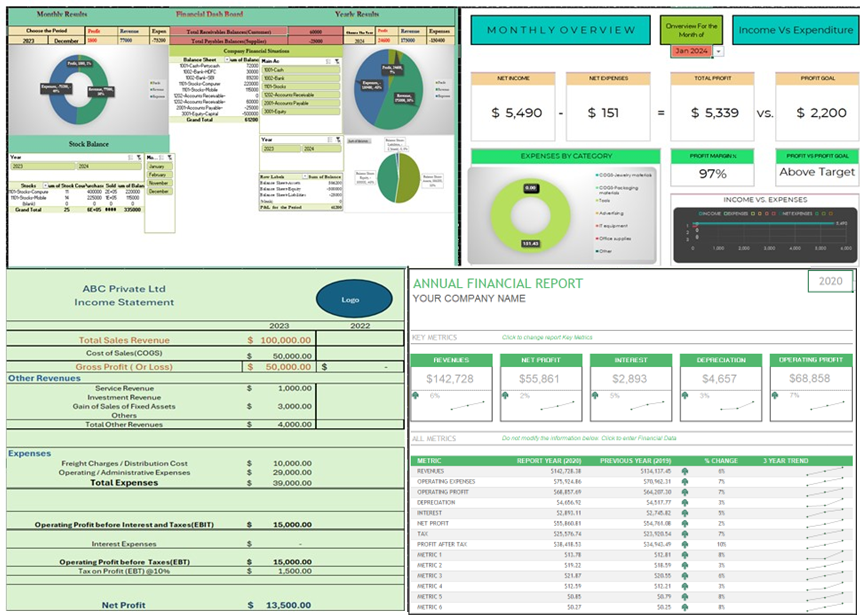Viewport: 860px width, 616px height.
Task: Open the Balance Sheet pivot filter dropdown
Action: [227, 59]
